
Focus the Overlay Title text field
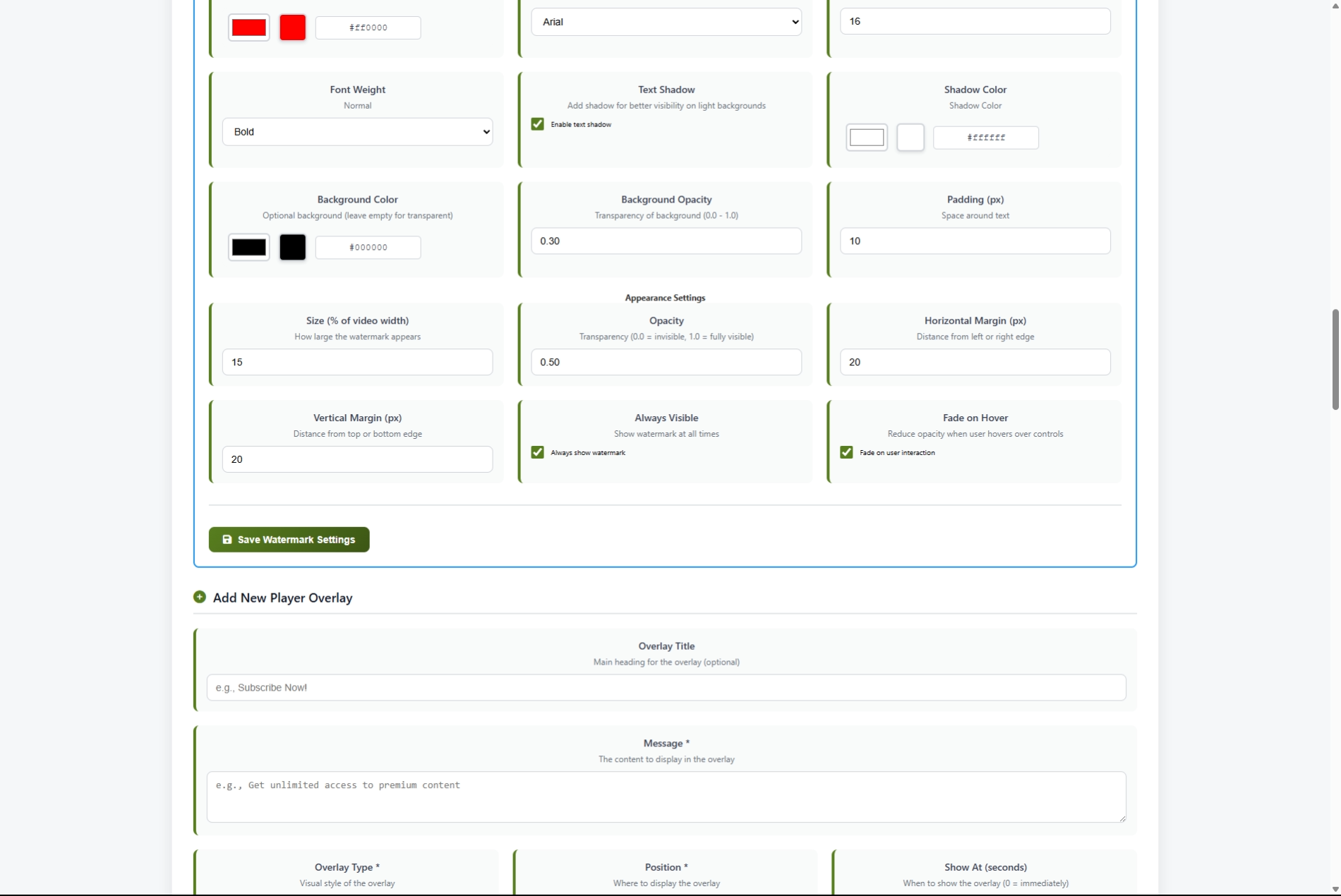(x=666, y=688)
